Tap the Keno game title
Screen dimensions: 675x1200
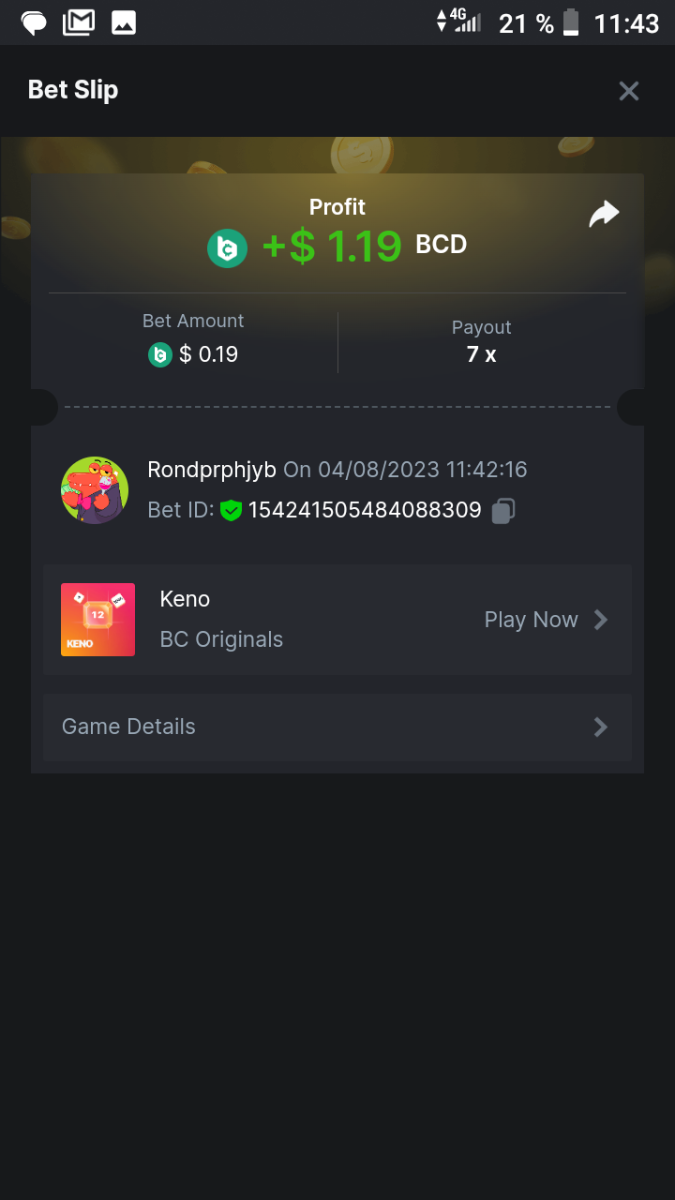click(x=185, y=599)
